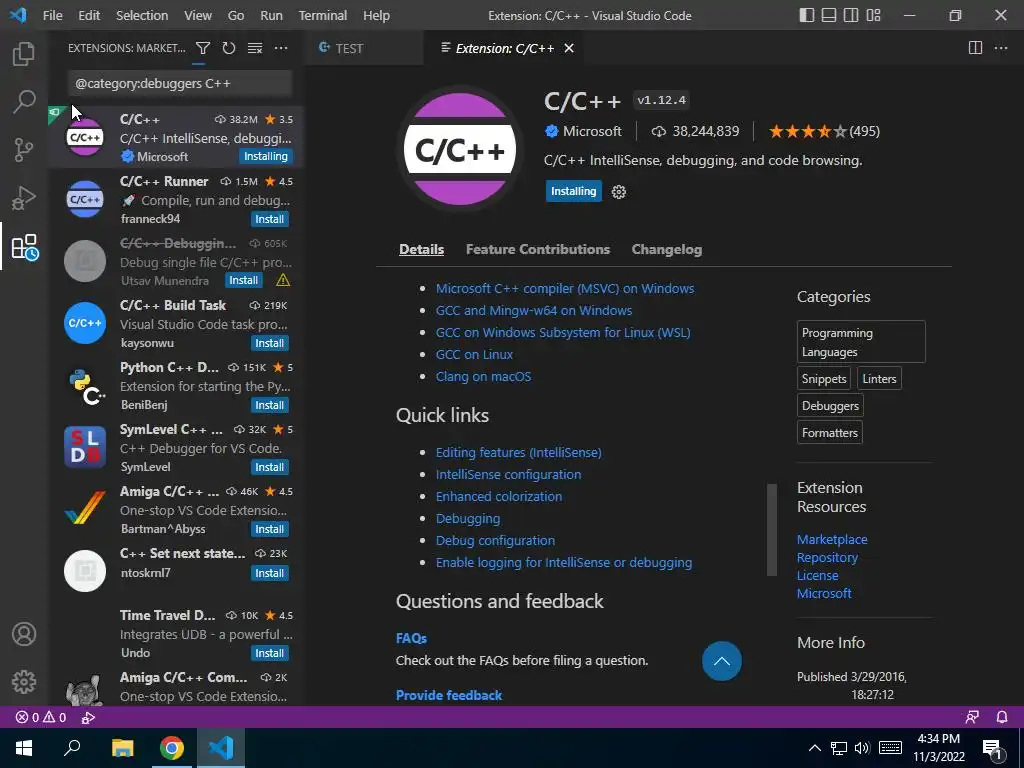Click the Filter Extensions funnel icon
The height and width of the screenshot is (768, 1024).
(203, 48)
